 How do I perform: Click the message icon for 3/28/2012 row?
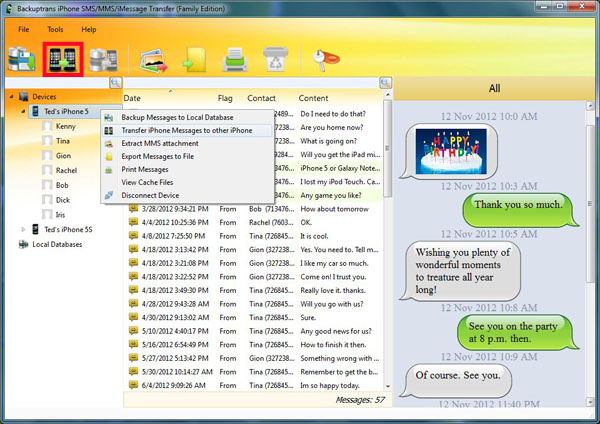tap(133, 209)
